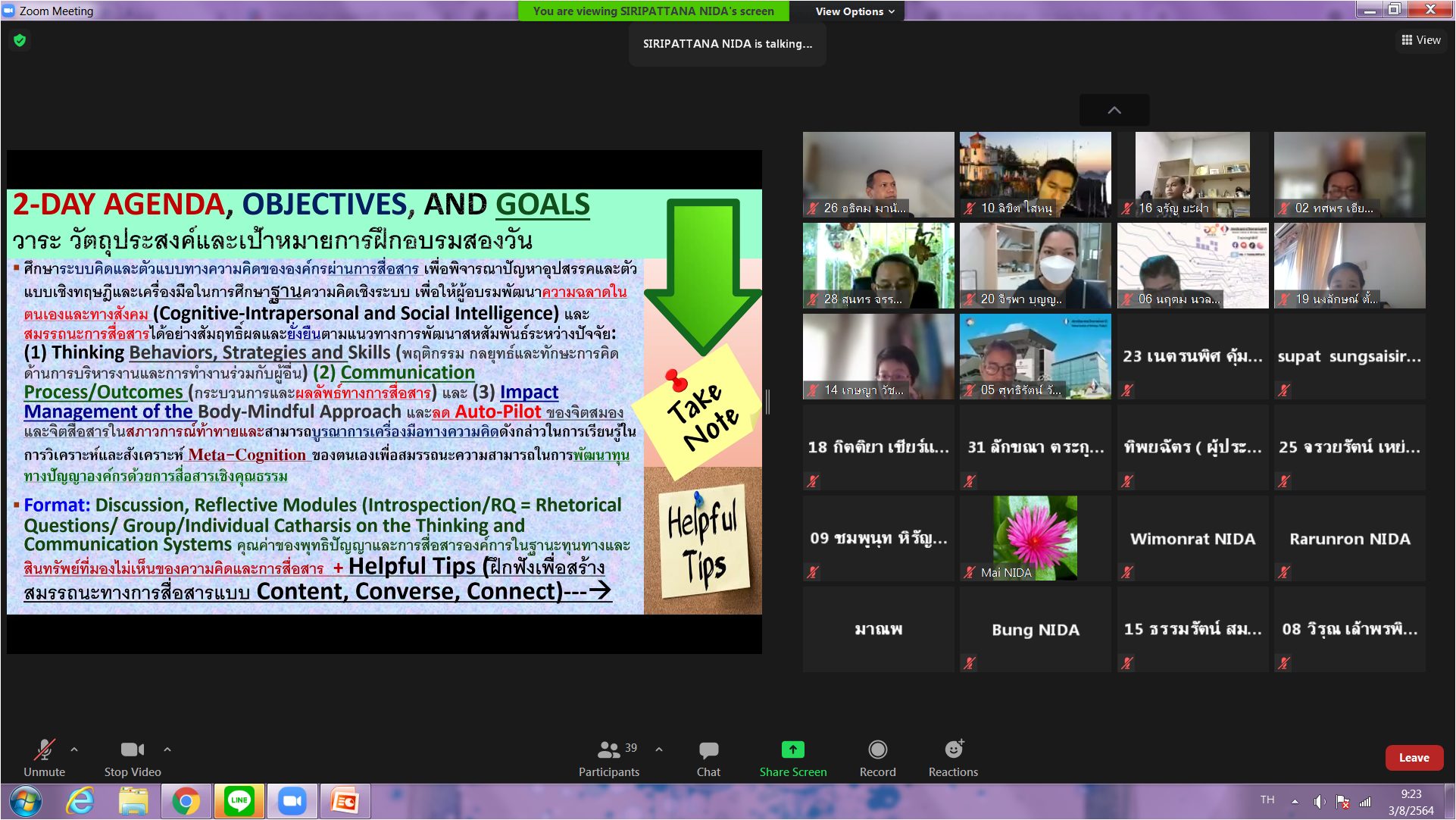Expand audio options arrow beside Unmute
1456x820 pixels.
pos(74,750)
